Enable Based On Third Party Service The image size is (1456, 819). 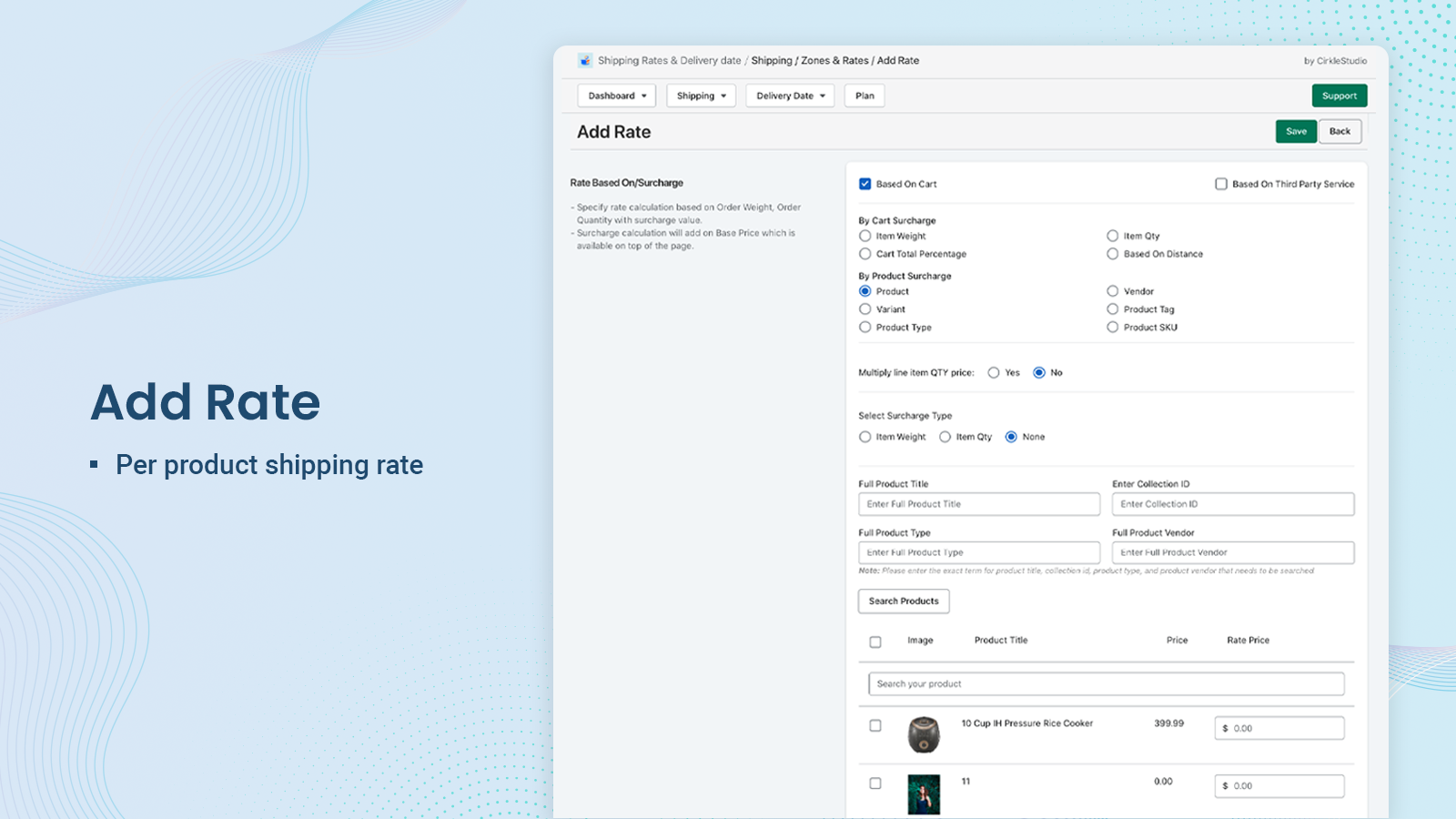pyautogui.click(x=1221, y=184)
